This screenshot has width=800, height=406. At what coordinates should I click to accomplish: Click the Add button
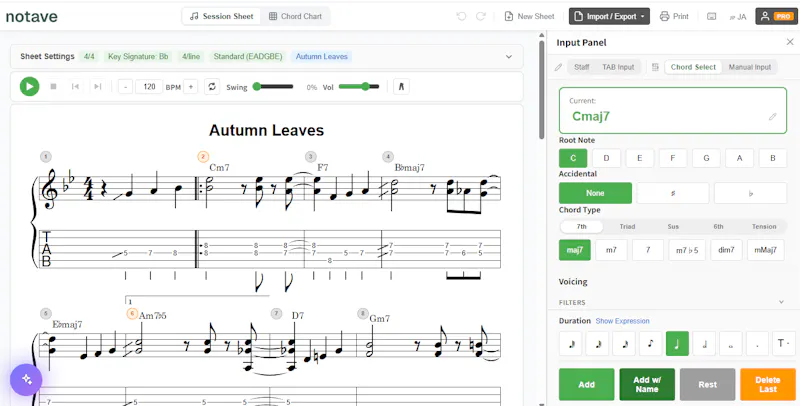587,385
